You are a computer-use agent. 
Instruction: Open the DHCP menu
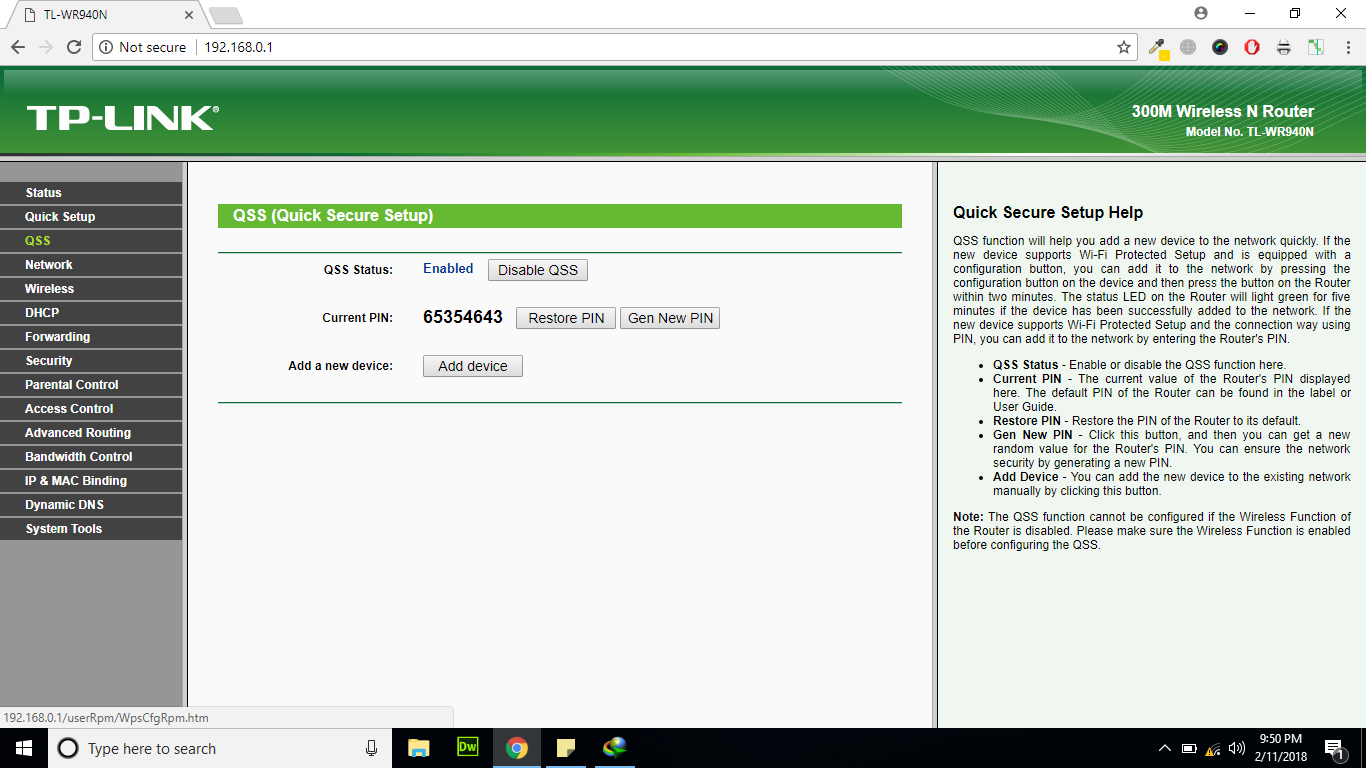pyautogui.click(x=91, y=313)
